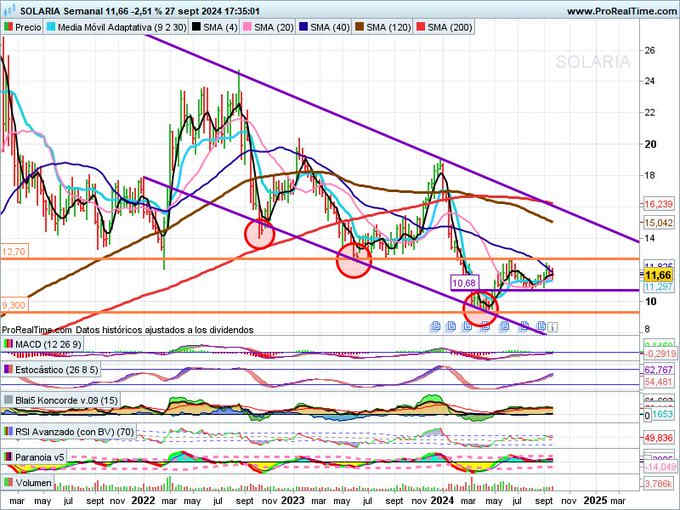Click the 3,786k volume value

coord(659,484)
